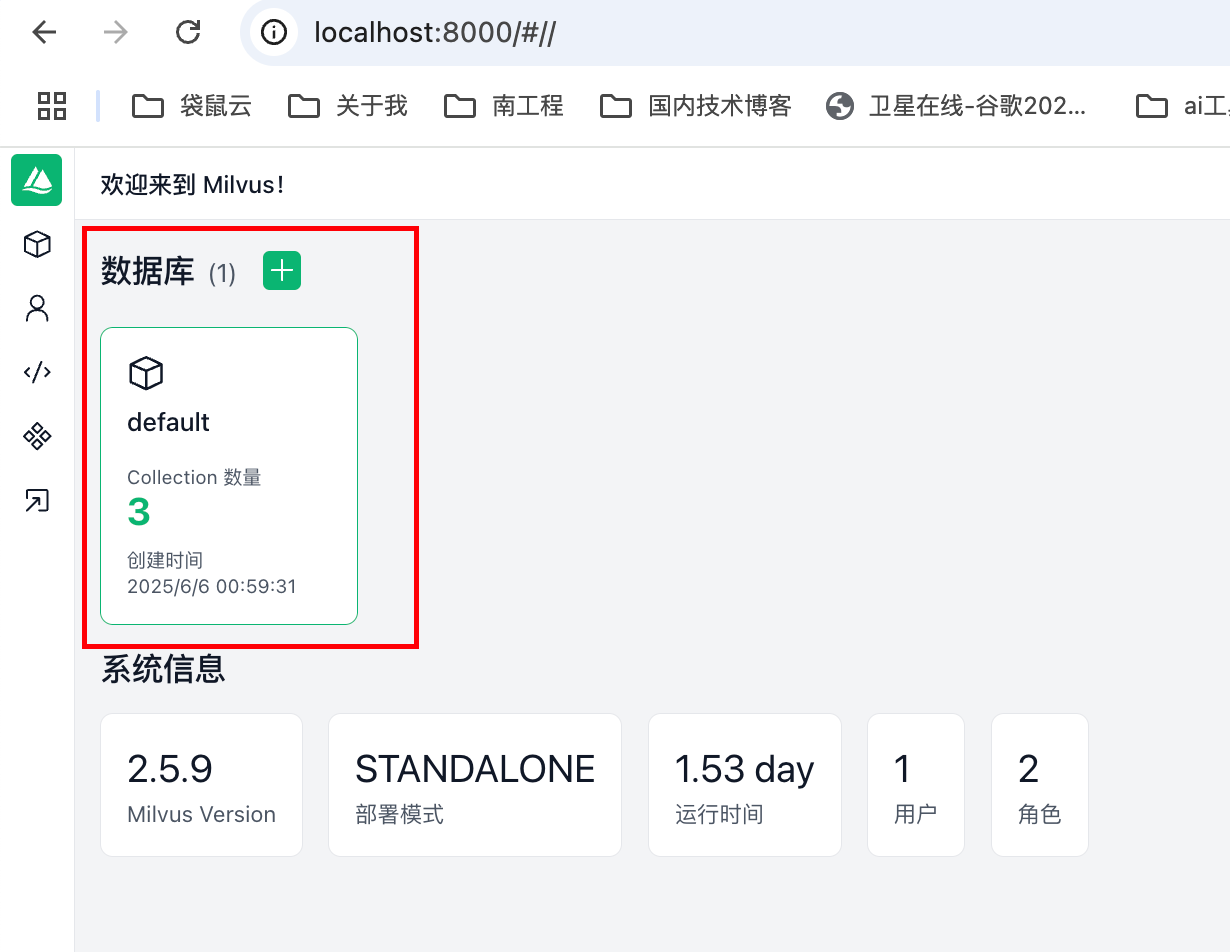Open the databases cube icon in sidebar
The height and width of the screenshot is (952, 1230).
click(x=37, y=244)
